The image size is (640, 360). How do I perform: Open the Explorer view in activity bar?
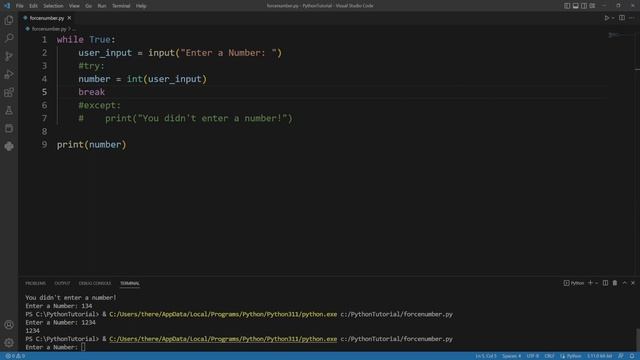click(x=9, y=20)
